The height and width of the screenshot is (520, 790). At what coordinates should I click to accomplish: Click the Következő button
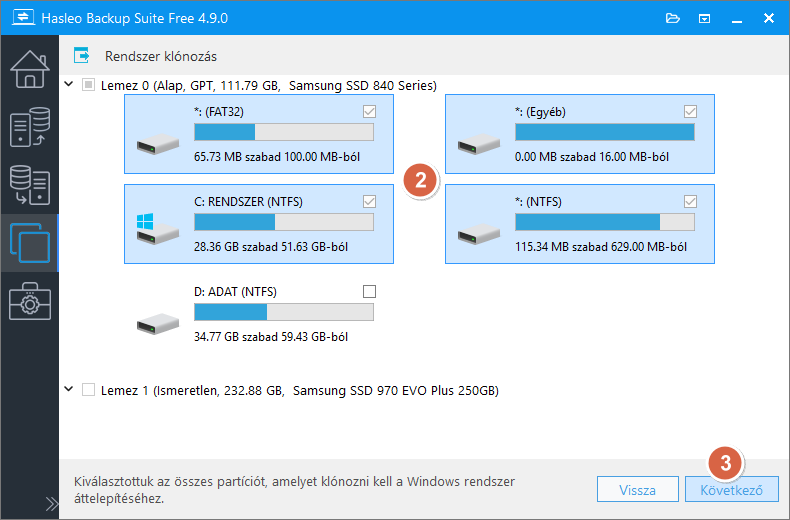[732, 490]
